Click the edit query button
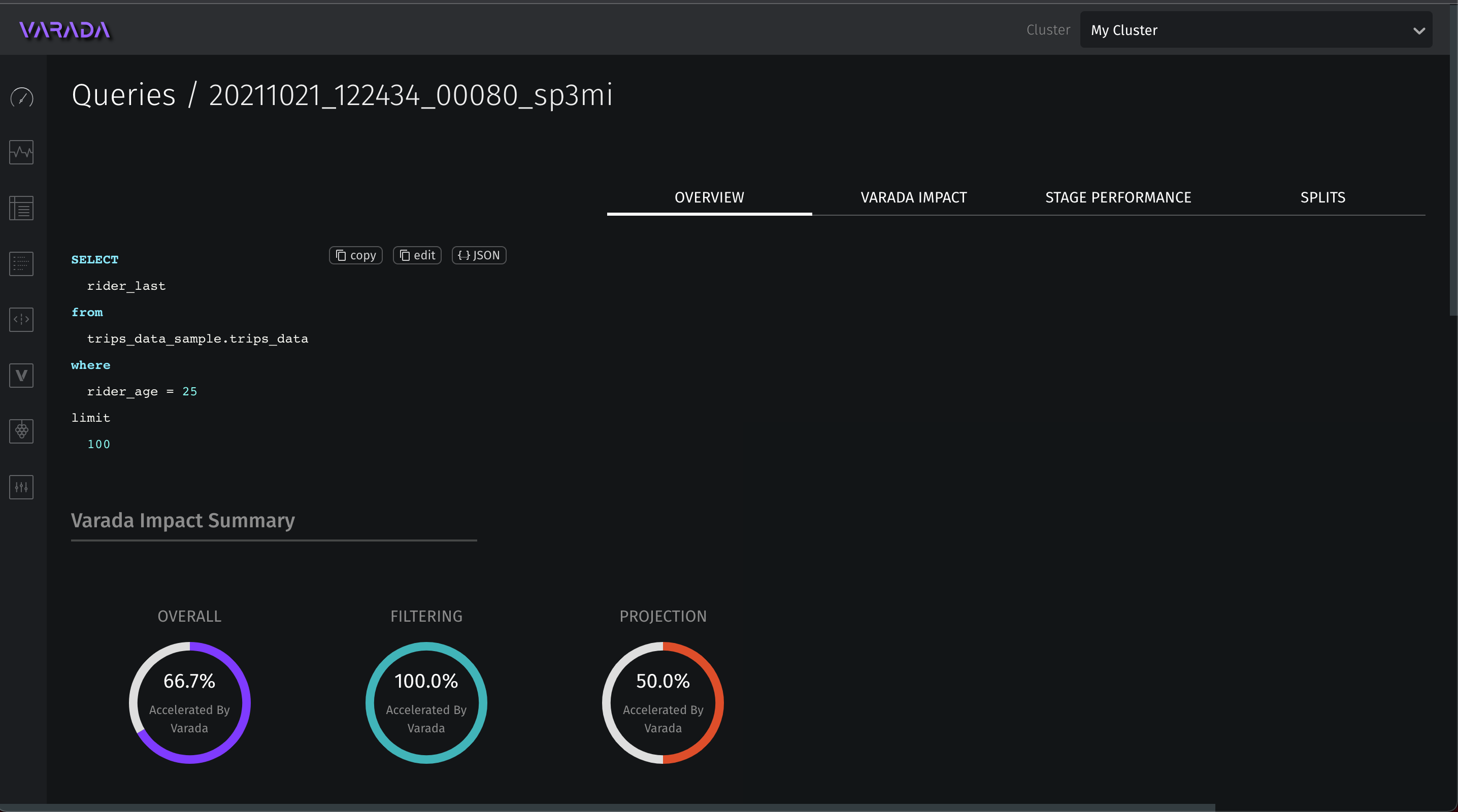The image size is (1458, 812). pyautogui.click(x=417, y=255)
